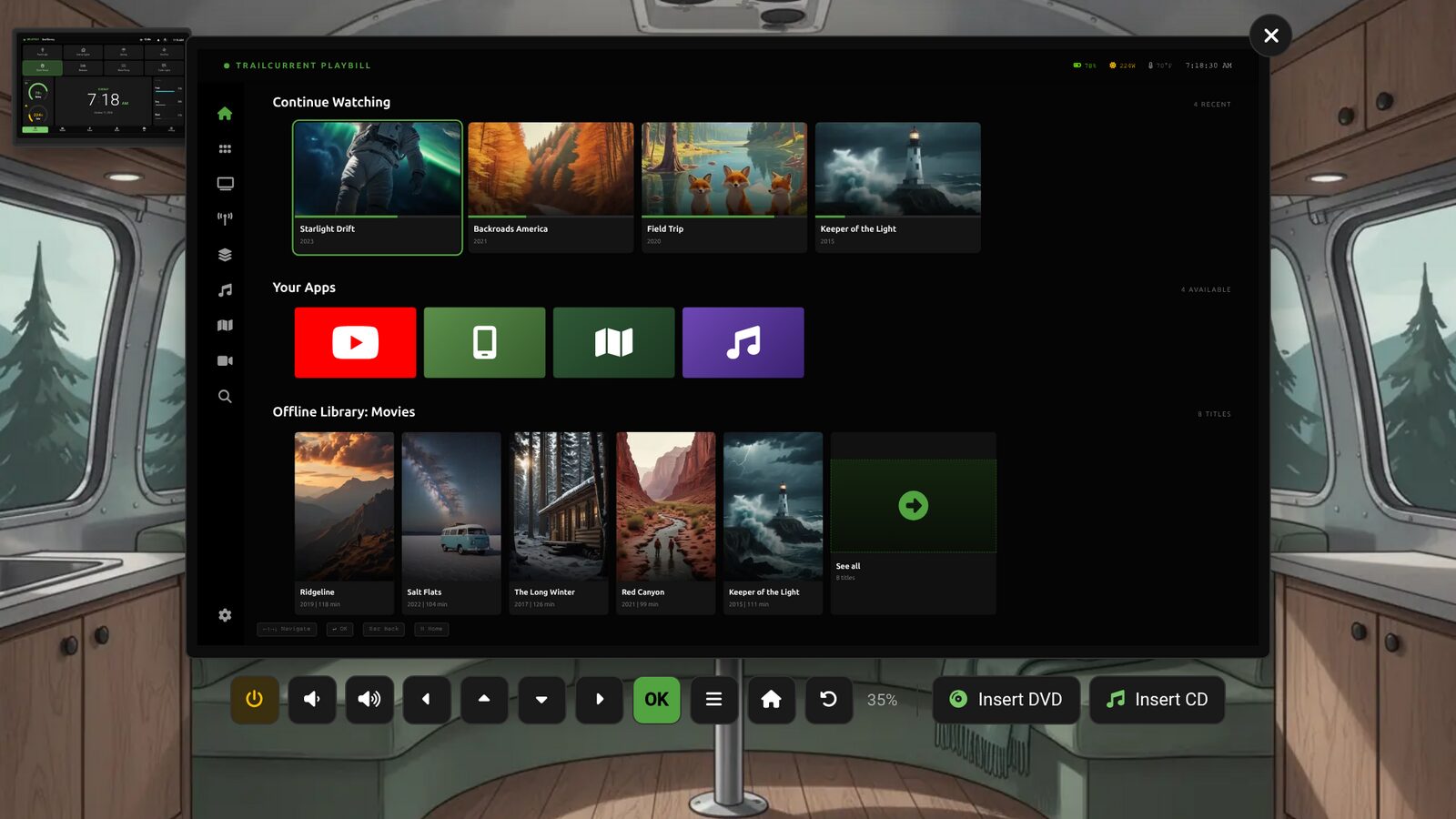
Task: Open the music note section in sidebar
Action: tap(225, 290)
